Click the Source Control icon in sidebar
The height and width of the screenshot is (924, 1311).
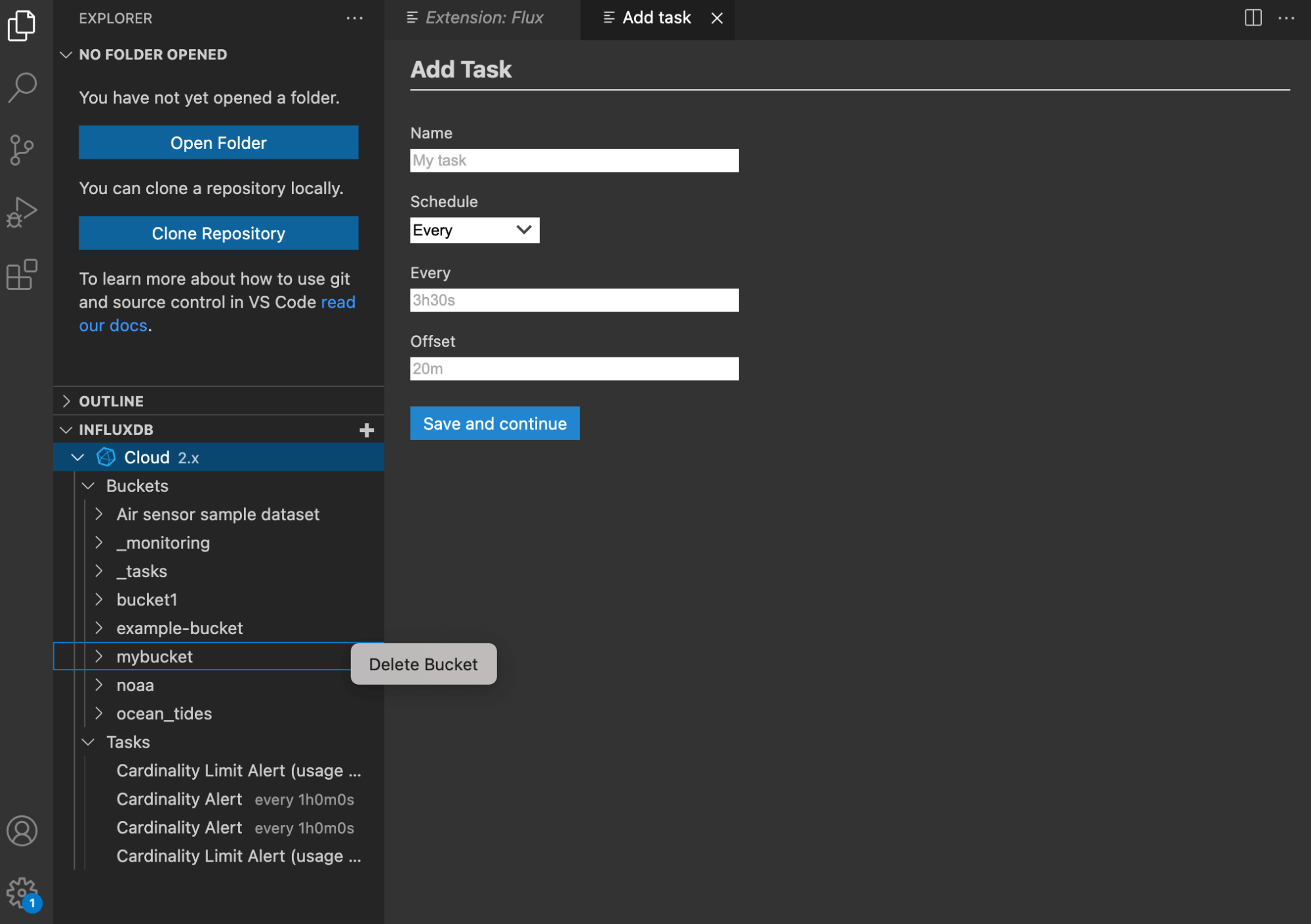pos(27,150)
